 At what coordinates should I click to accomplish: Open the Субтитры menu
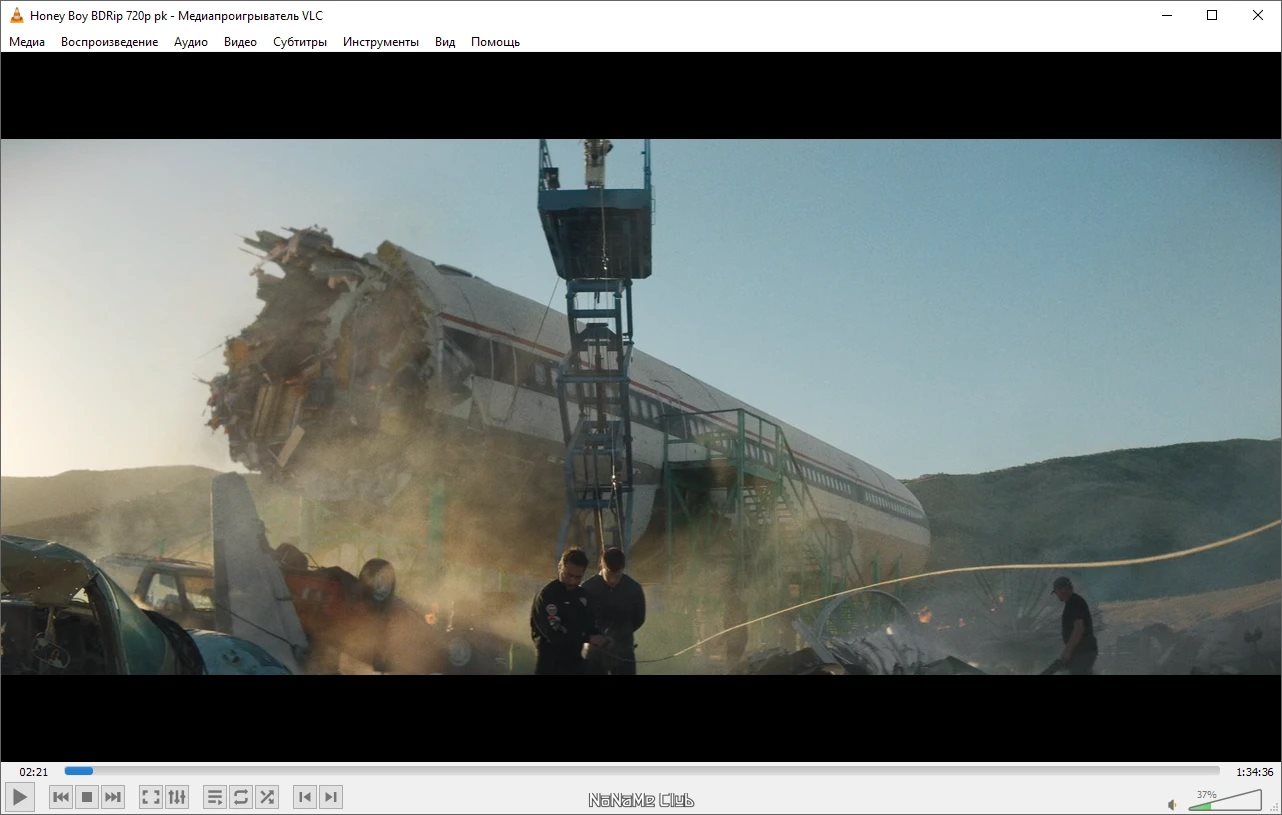(300, 42)
